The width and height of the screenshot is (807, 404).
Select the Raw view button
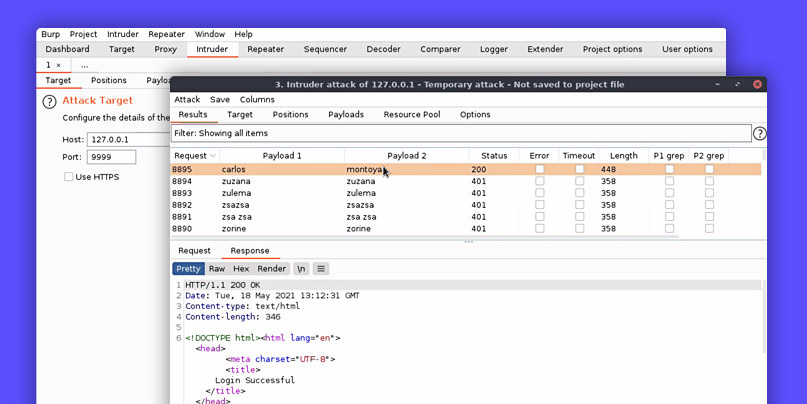pos(217,269)
